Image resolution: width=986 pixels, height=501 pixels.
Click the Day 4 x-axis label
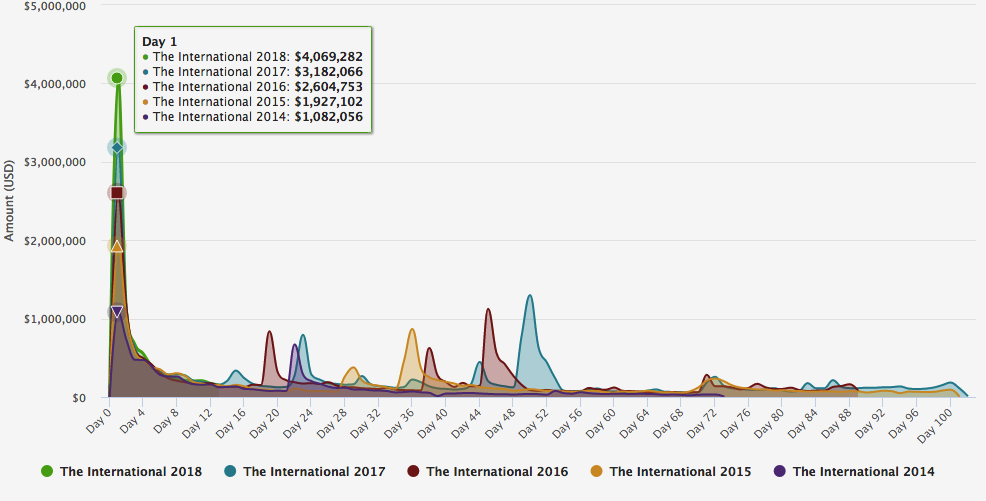pyautogui.click(x=133, y=419)
